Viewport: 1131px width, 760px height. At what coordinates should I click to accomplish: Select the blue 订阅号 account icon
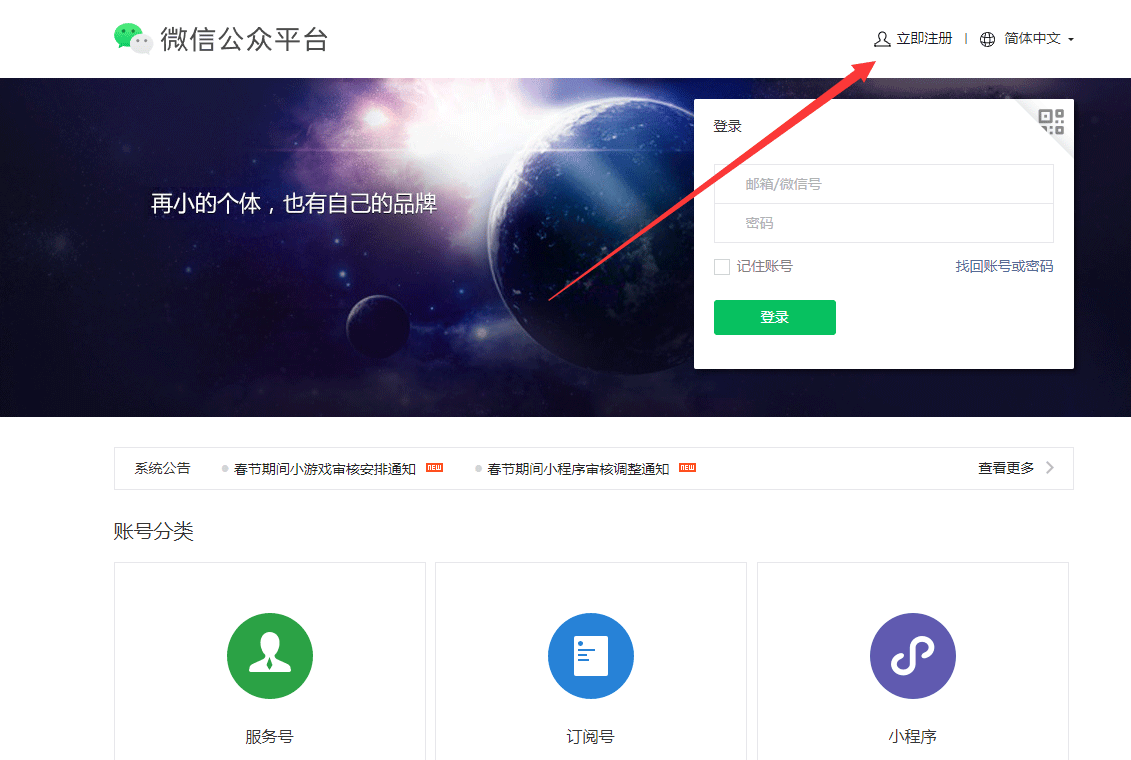tap(590, 656)
